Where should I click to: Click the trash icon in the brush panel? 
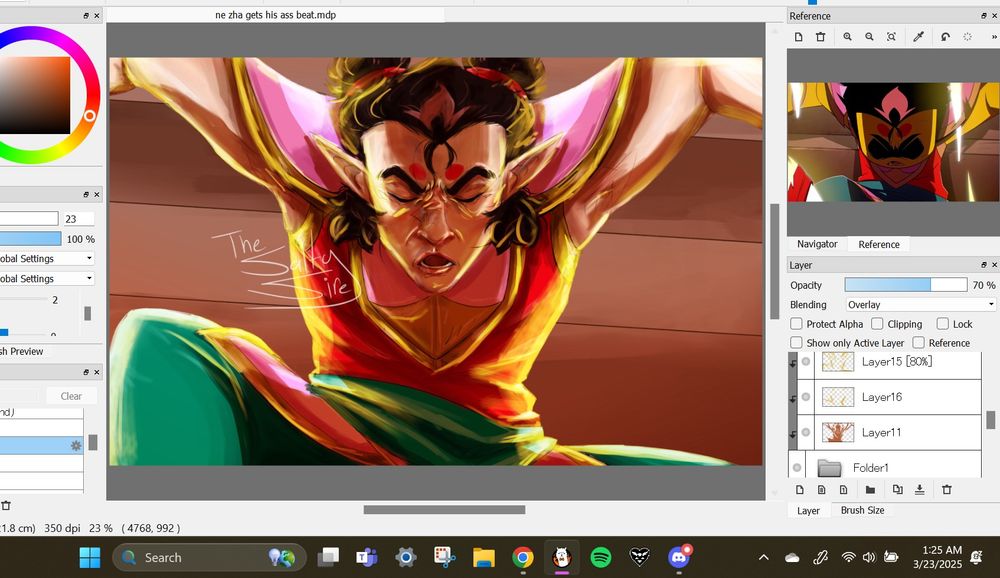(6, 506)
